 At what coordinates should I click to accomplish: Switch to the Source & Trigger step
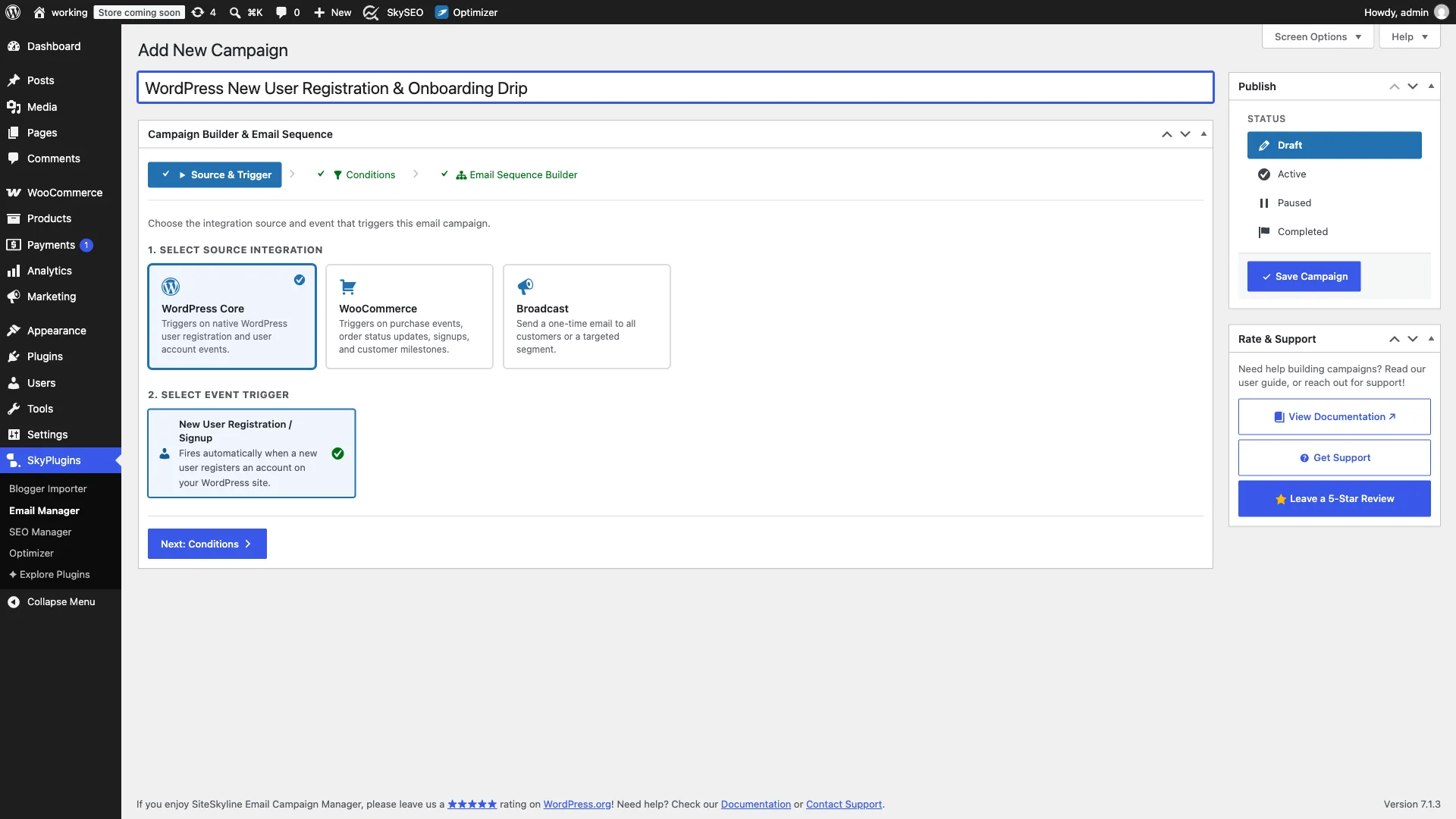tap(215, 175)
